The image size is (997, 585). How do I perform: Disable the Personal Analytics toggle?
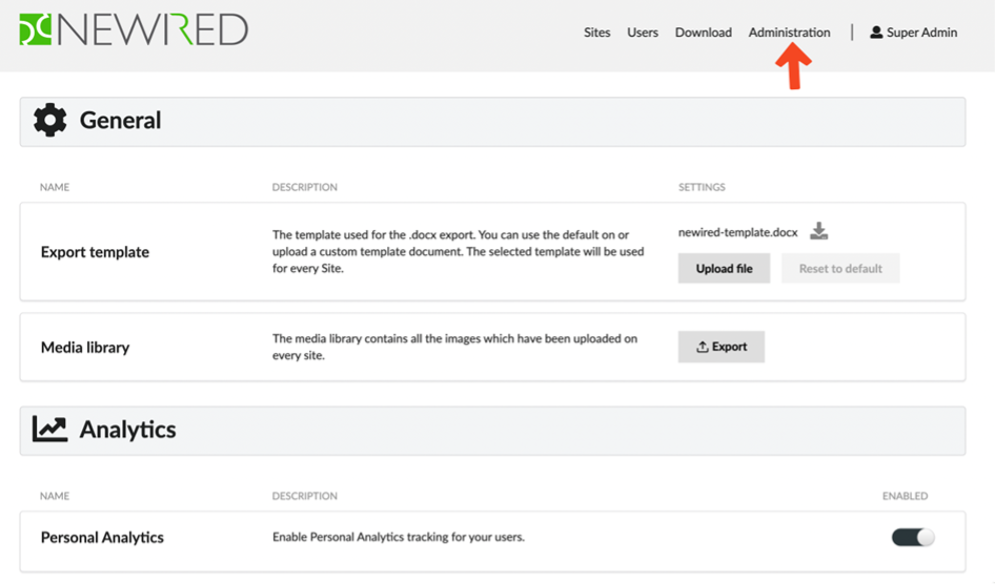pos(913,537)
